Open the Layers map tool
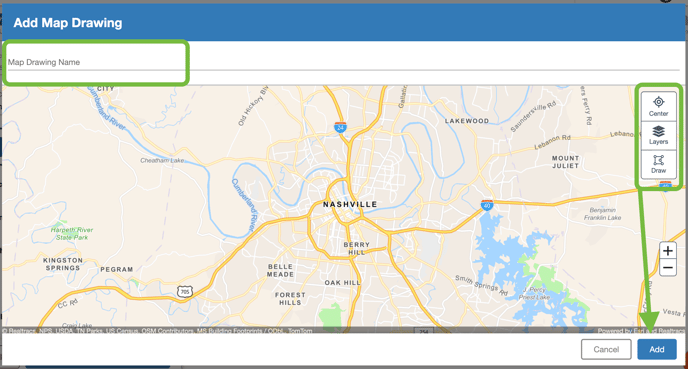The width and height of the screenshot is (688, 369). point(659,135)
